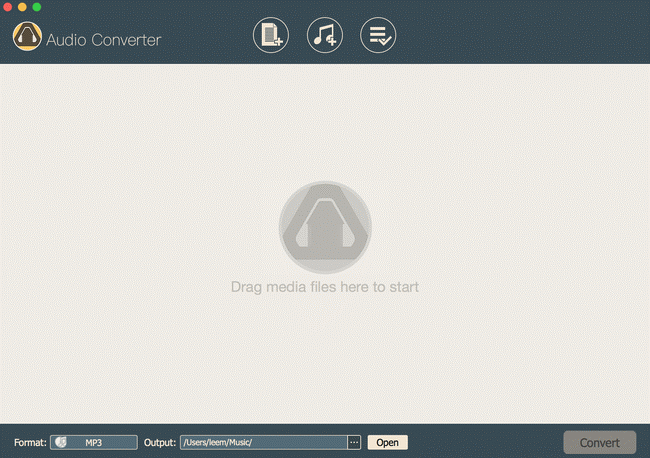Select the /Users/leem/Music/ output path field
Viewport: 650px width, 458px height.
point(262,442)
